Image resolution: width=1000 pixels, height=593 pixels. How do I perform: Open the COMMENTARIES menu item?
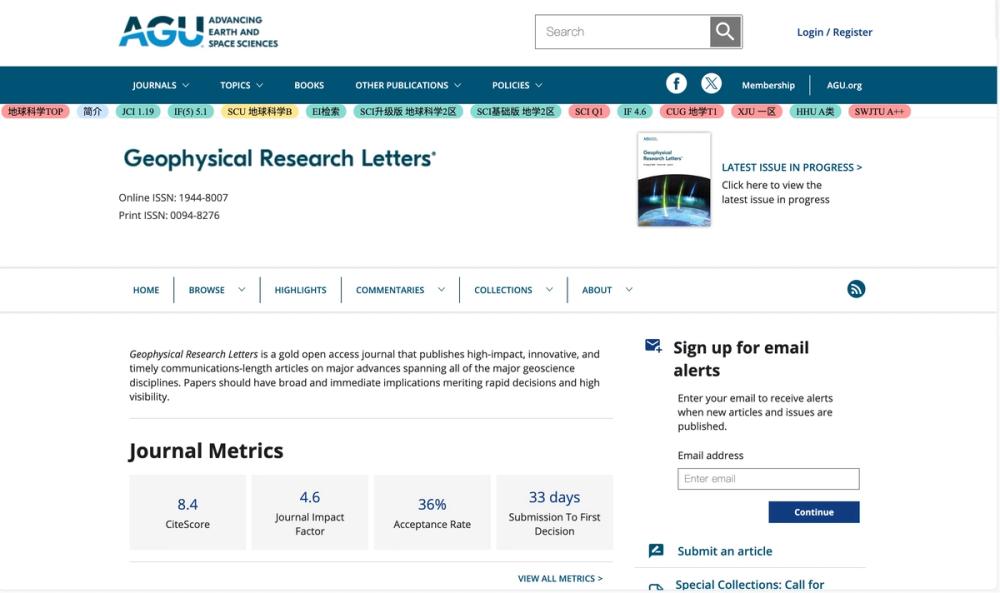click(x=390, y=289)
